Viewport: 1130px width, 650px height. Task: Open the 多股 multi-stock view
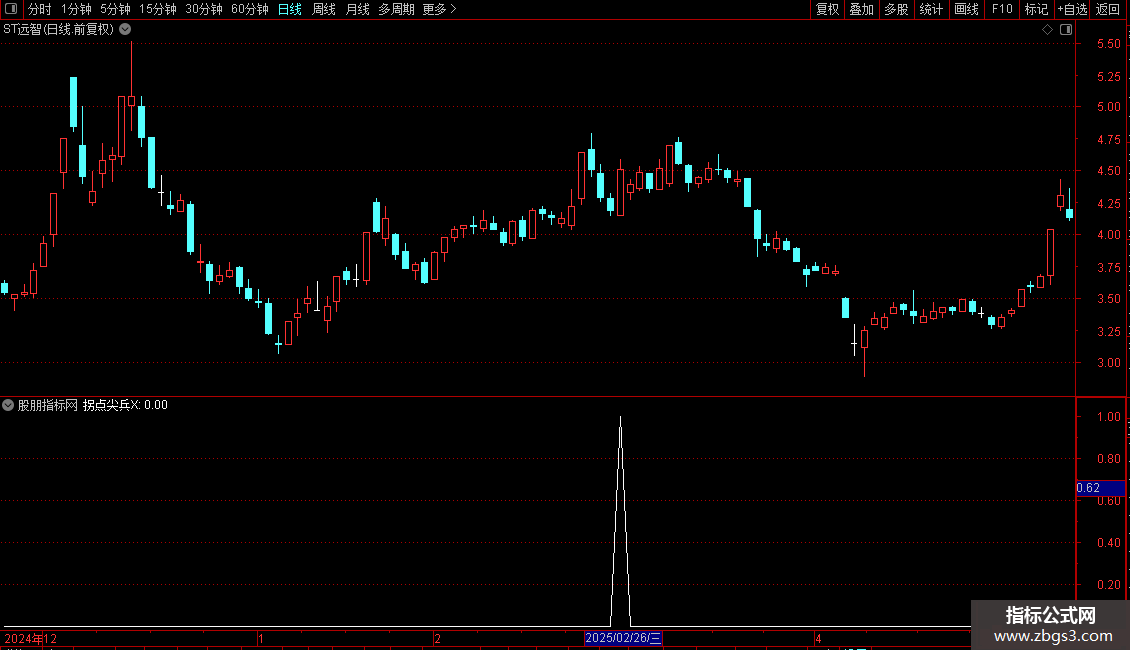click(896, 9)
